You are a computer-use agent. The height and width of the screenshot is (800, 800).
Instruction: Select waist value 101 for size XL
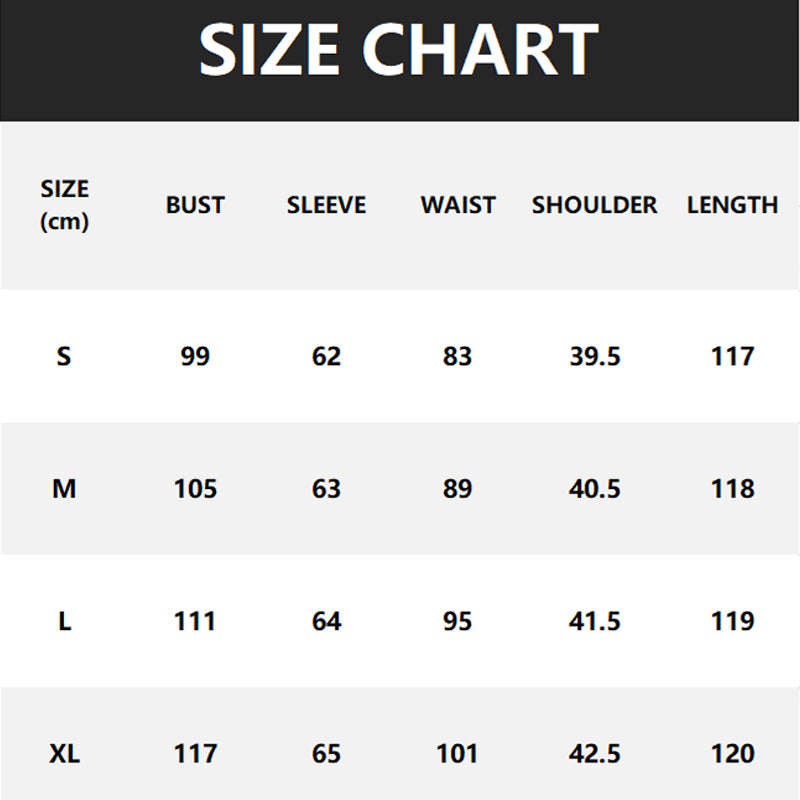458,753
